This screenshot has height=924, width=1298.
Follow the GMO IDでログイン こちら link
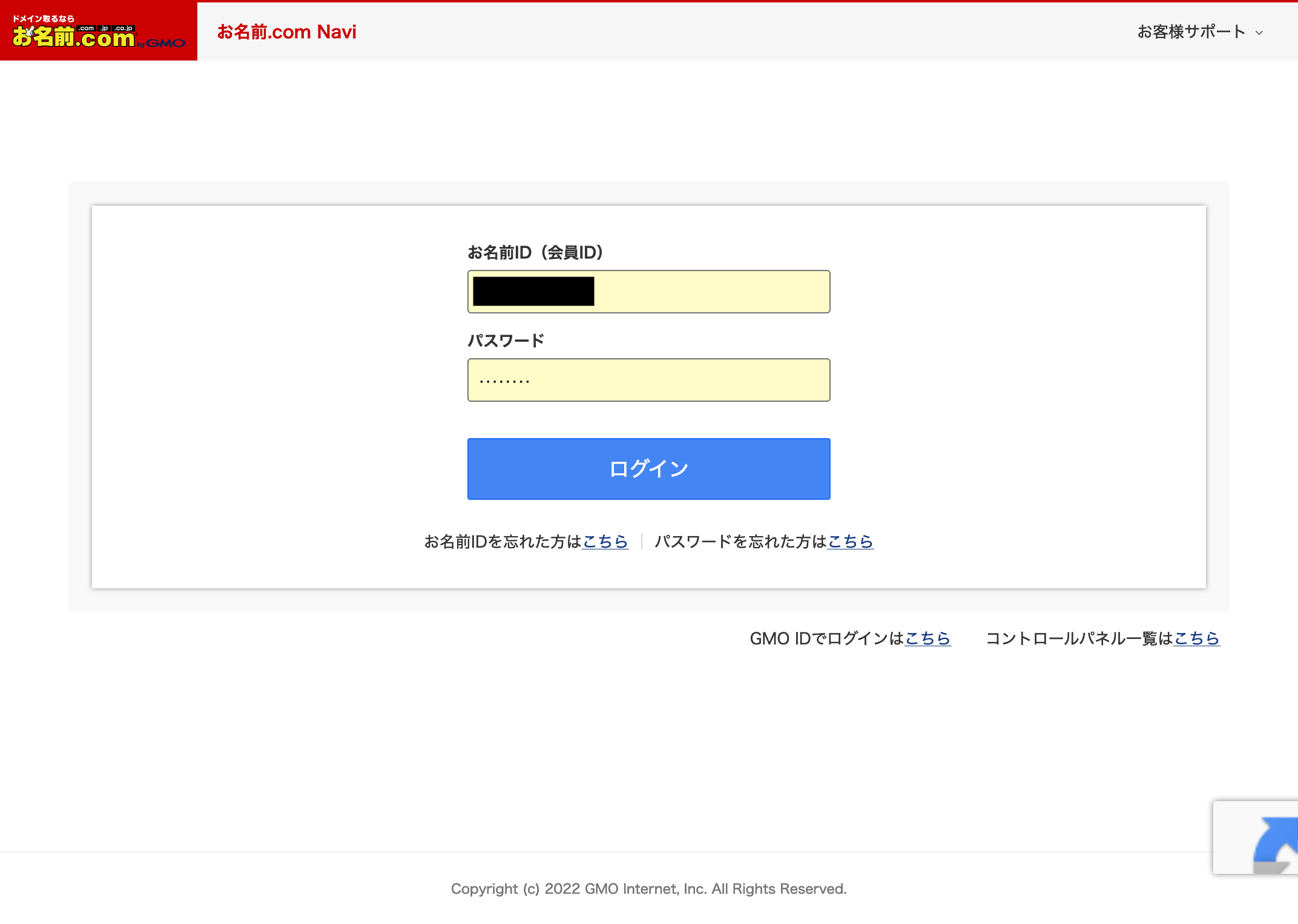[927, 638]
